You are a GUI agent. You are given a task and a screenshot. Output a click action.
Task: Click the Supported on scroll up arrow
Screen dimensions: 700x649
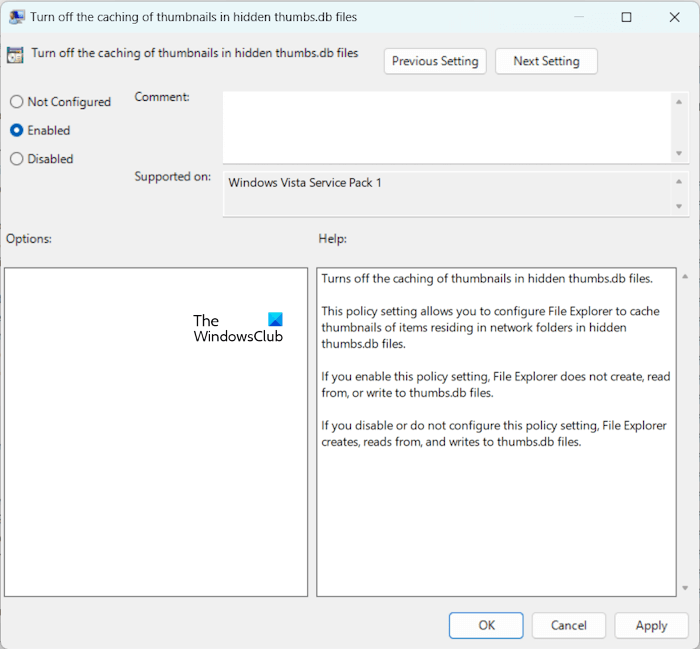tap(679, 181)
